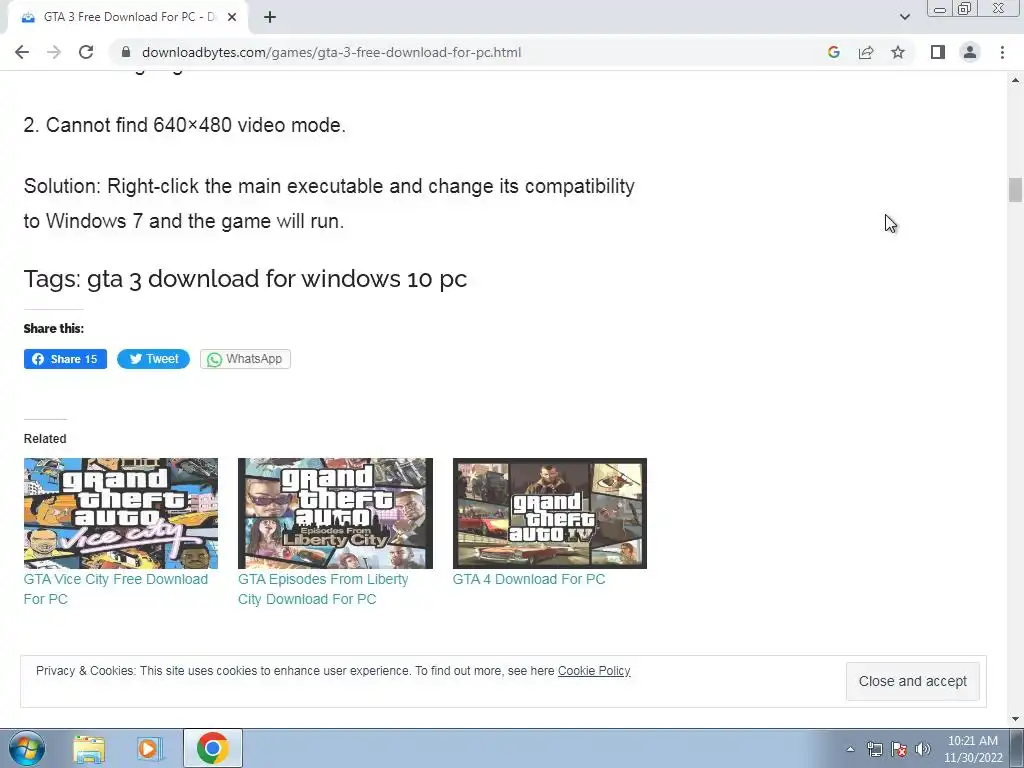This screenshot has width=1024, height=768.
Task: Share article on Facebook
Action: (65, 359)
